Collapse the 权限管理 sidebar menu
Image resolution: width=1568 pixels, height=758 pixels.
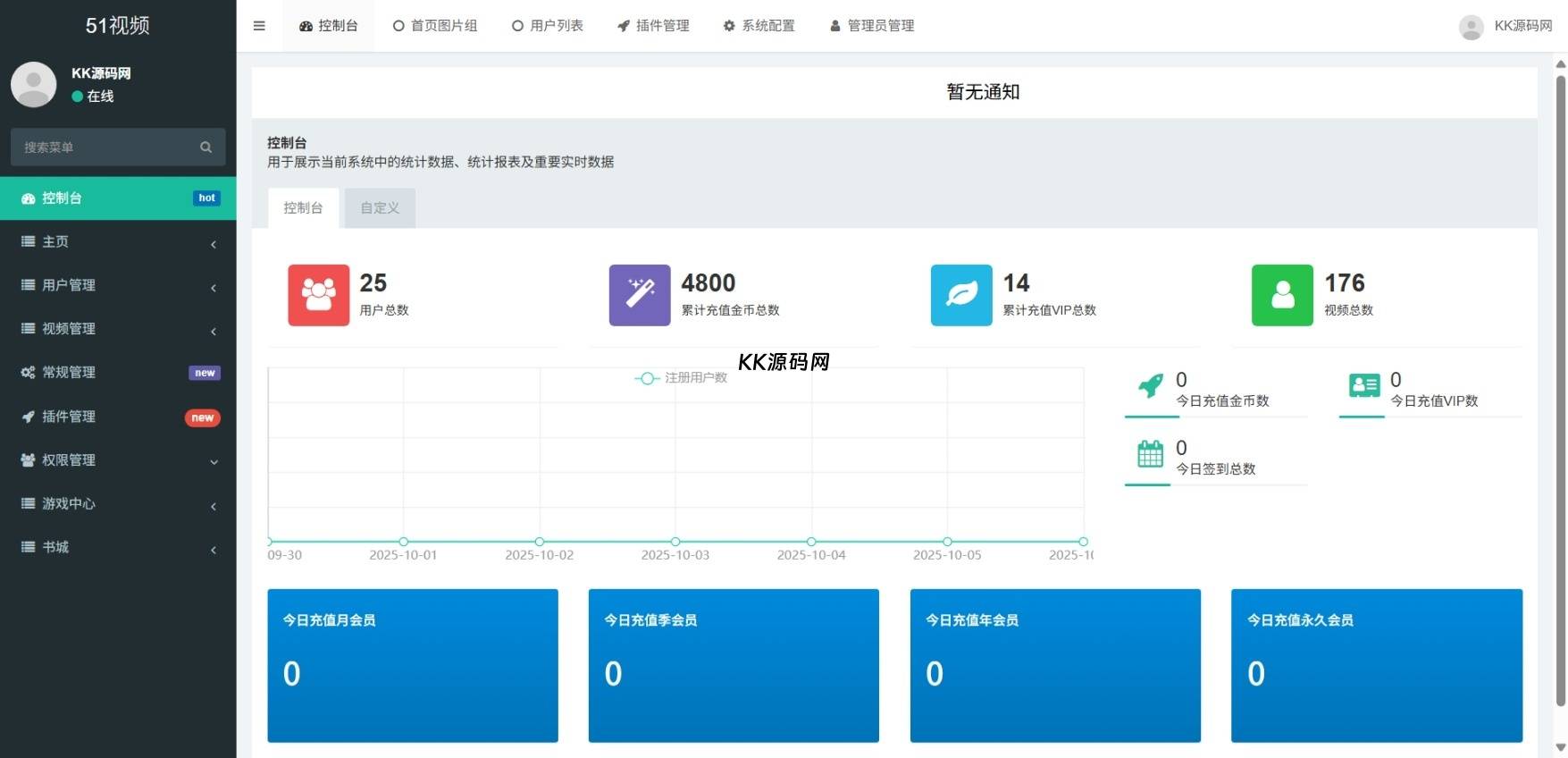(118, 460)
